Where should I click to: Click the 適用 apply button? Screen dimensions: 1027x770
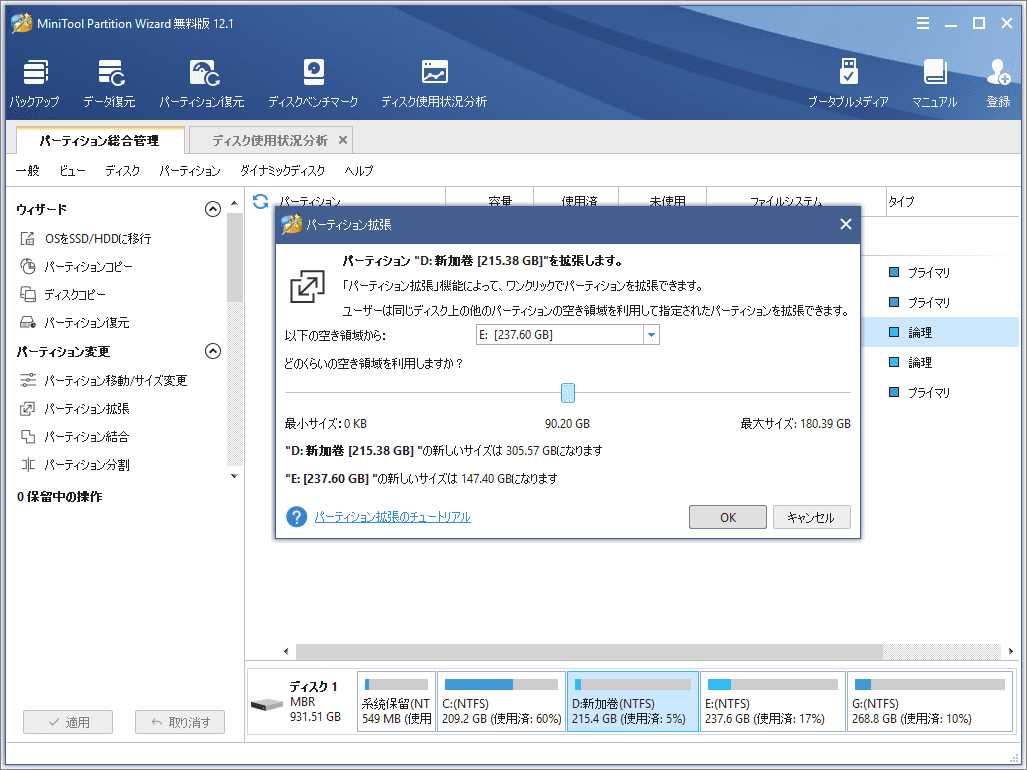[x=68, y=722]
